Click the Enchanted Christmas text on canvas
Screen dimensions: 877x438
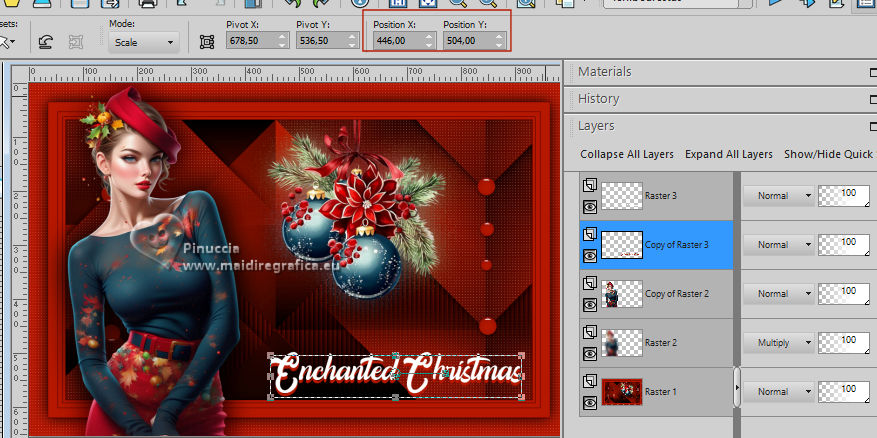point(396,374)
